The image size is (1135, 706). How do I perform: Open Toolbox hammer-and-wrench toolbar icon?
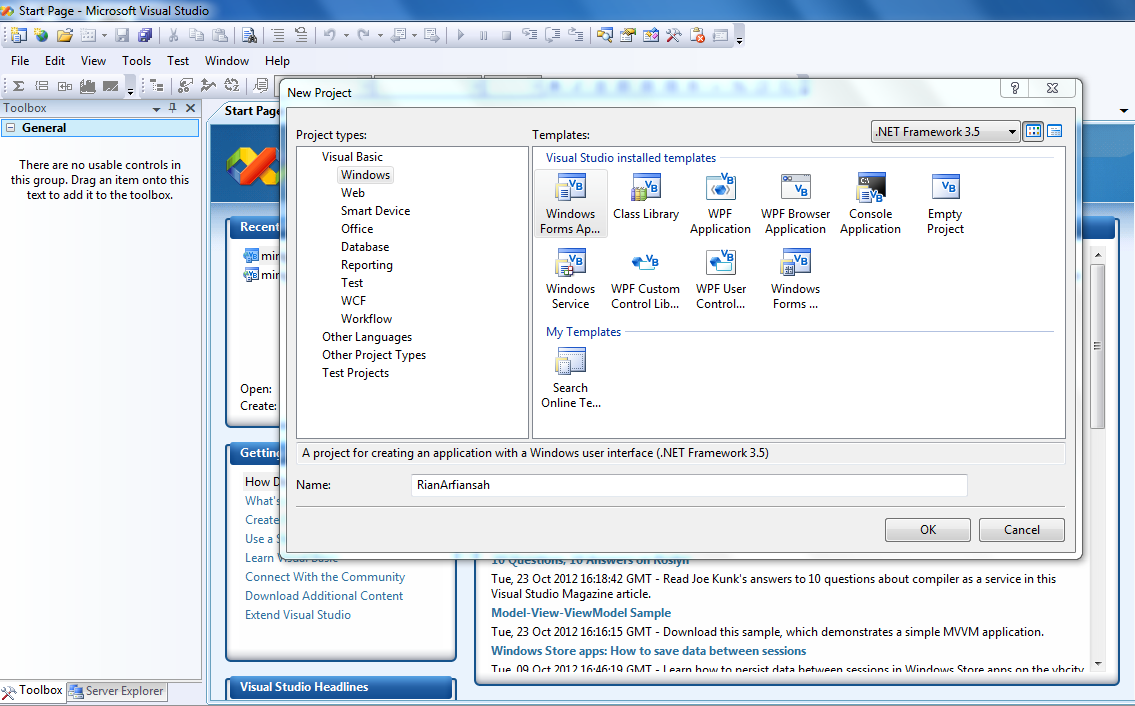coord(673,35)
